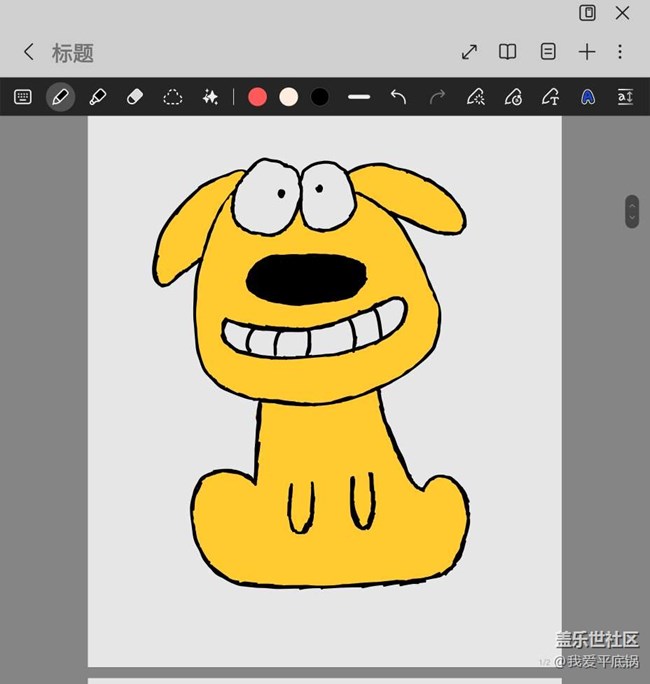Pick the red pen color
Image resolution: width=650 pixels, height=684 pixels.
click(x=258, y=97)
